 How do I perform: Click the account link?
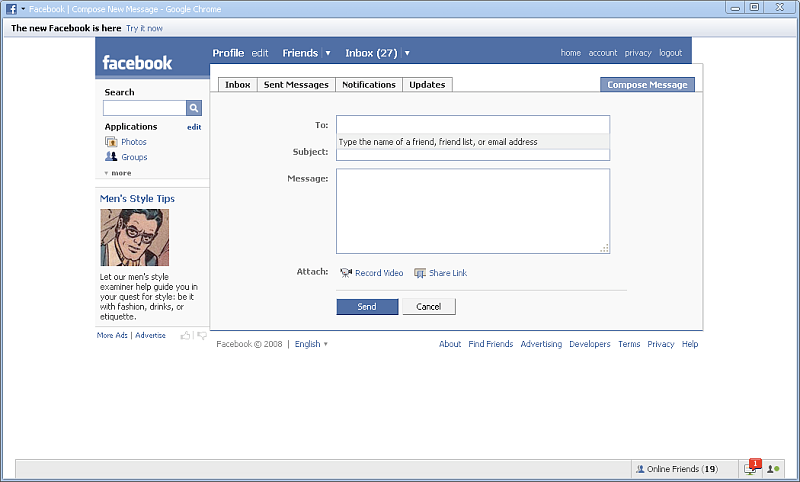pos(603,53)
